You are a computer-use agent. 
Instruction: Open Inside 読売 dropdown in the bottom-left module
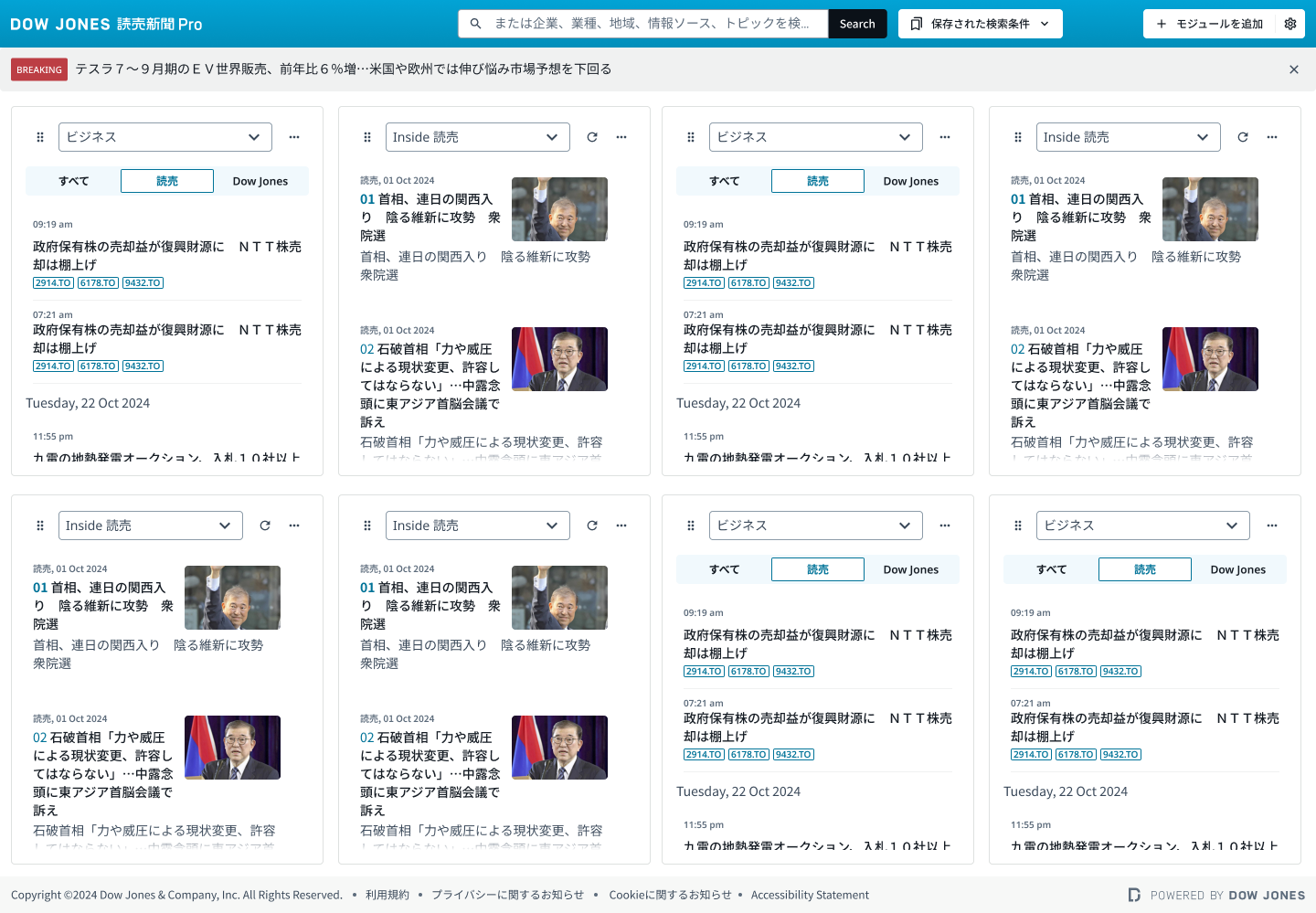151,526
